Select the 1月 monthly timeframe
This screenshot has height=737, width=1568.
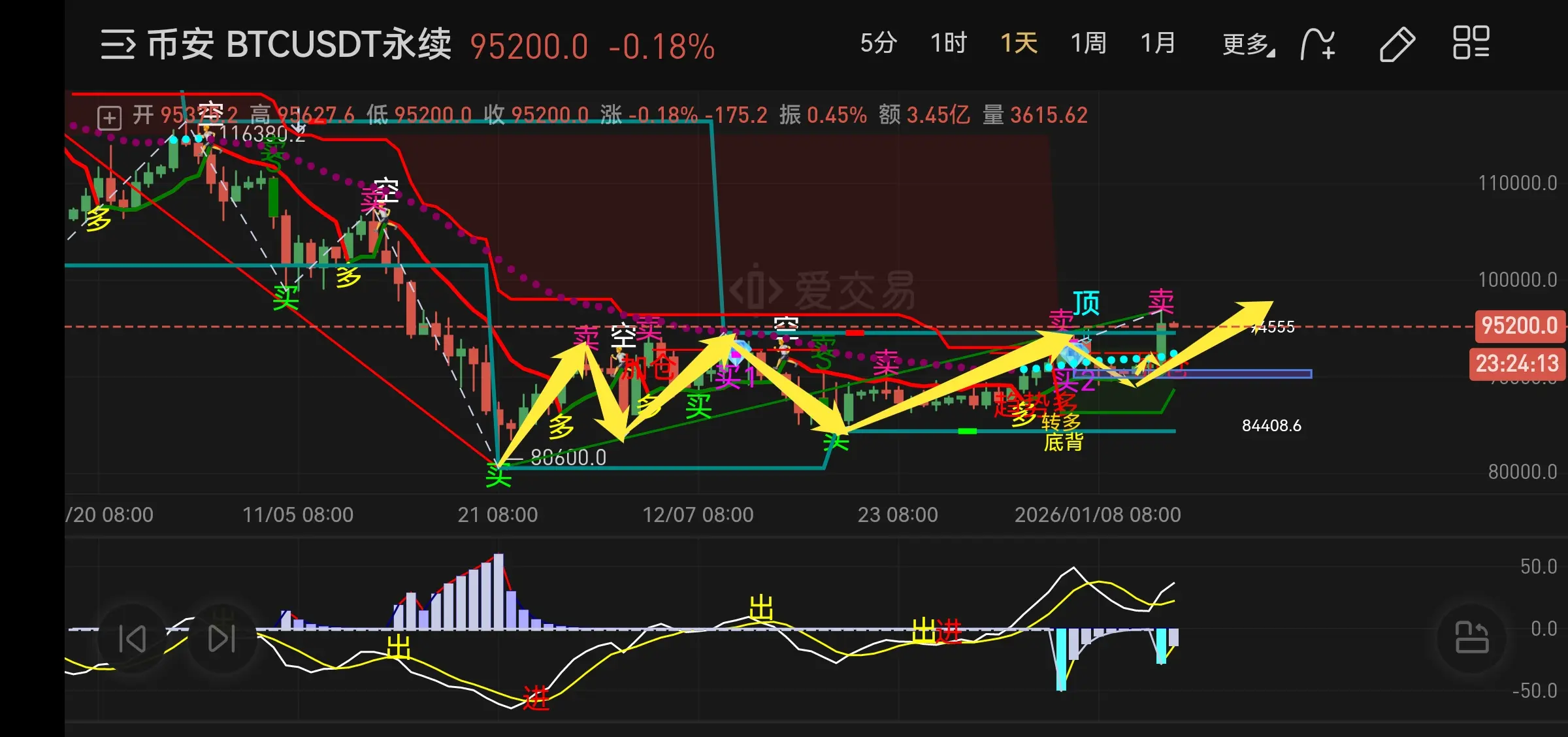(1158, 44)
